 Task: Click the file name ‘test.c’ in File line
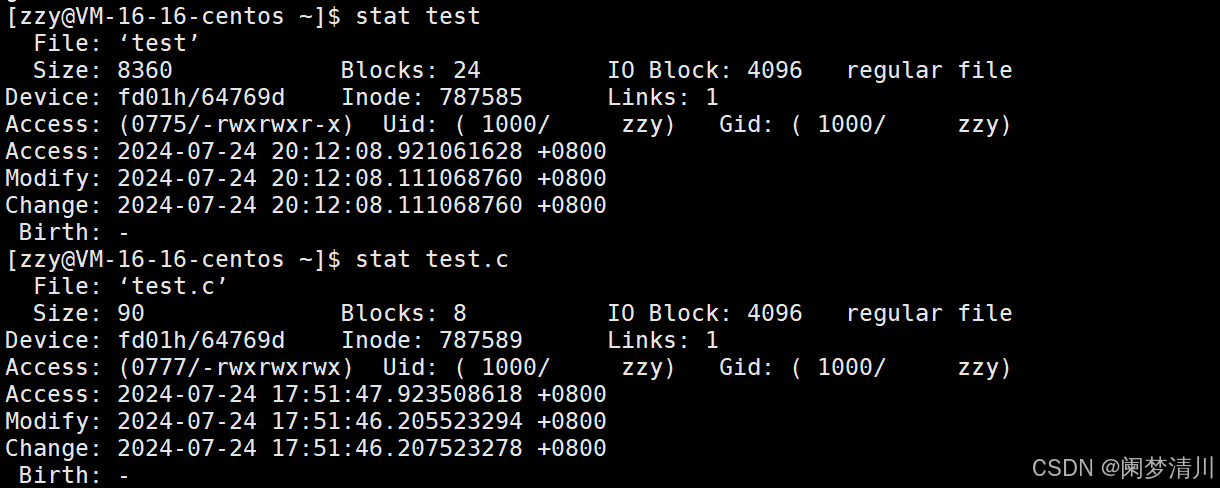pyautogui.click(x=173, y=286)
